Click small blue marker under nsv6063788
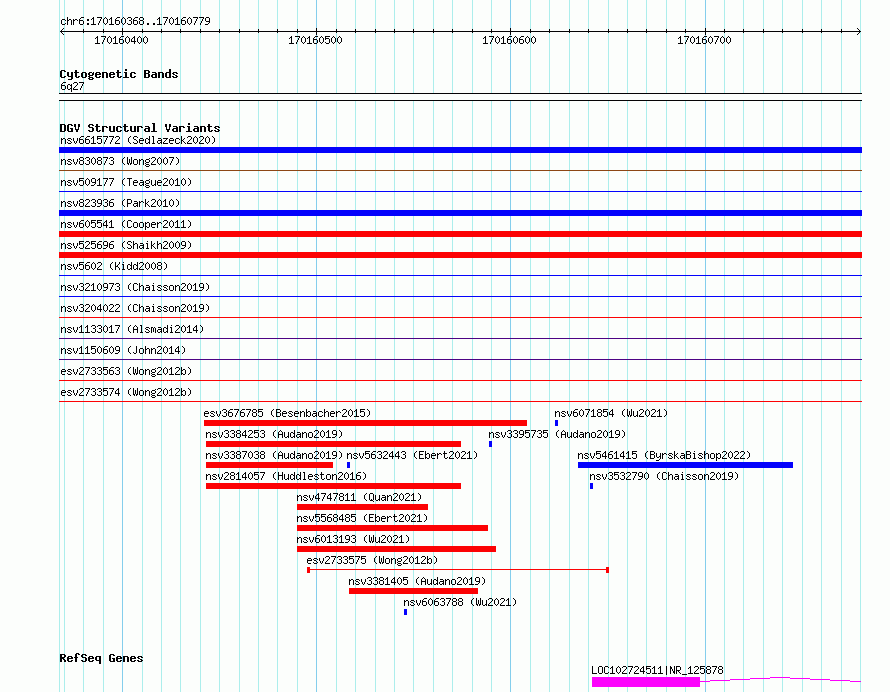This screenshot has width=890, height=692. (x=405, y=612)
